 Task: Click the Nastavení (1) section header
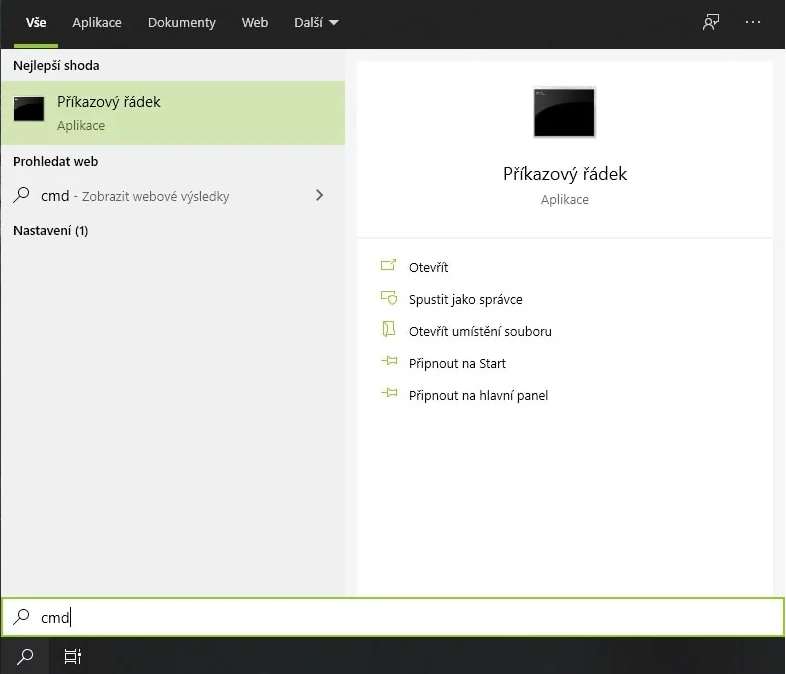click(x=51, y=231)
